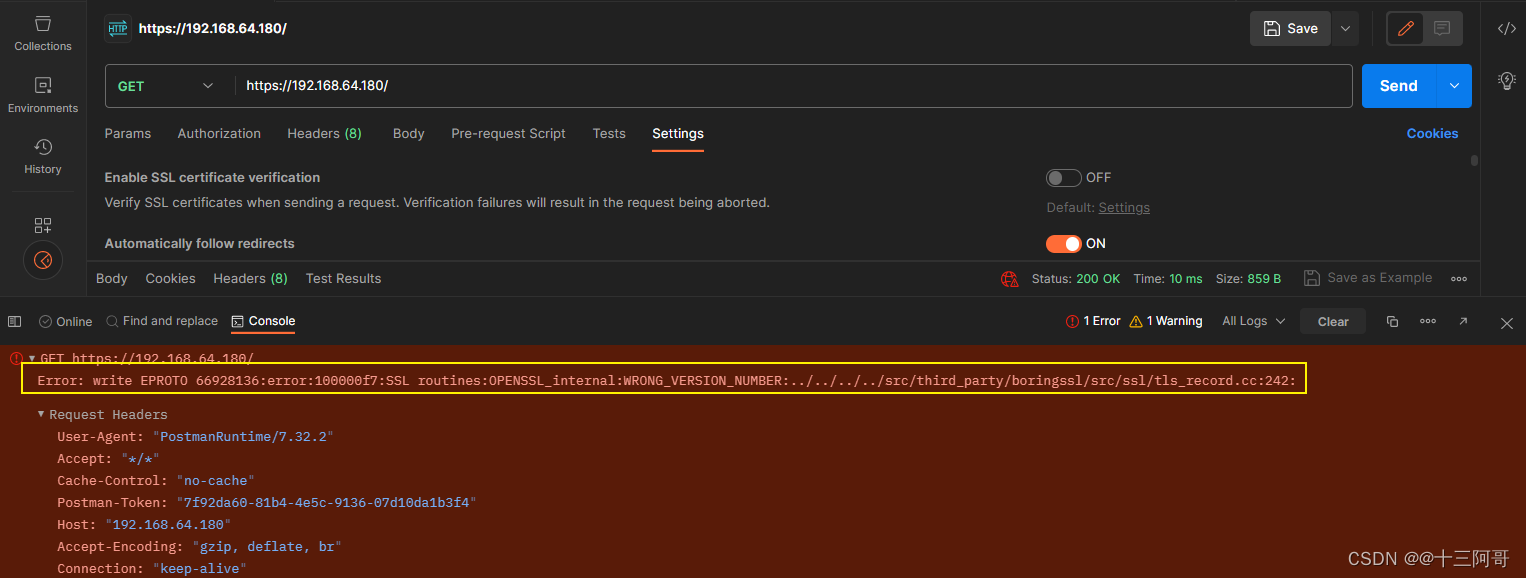Open the comments icon next to pencil
The width and height of the screenshot is (1526, 578).
tap(1442, 28)
